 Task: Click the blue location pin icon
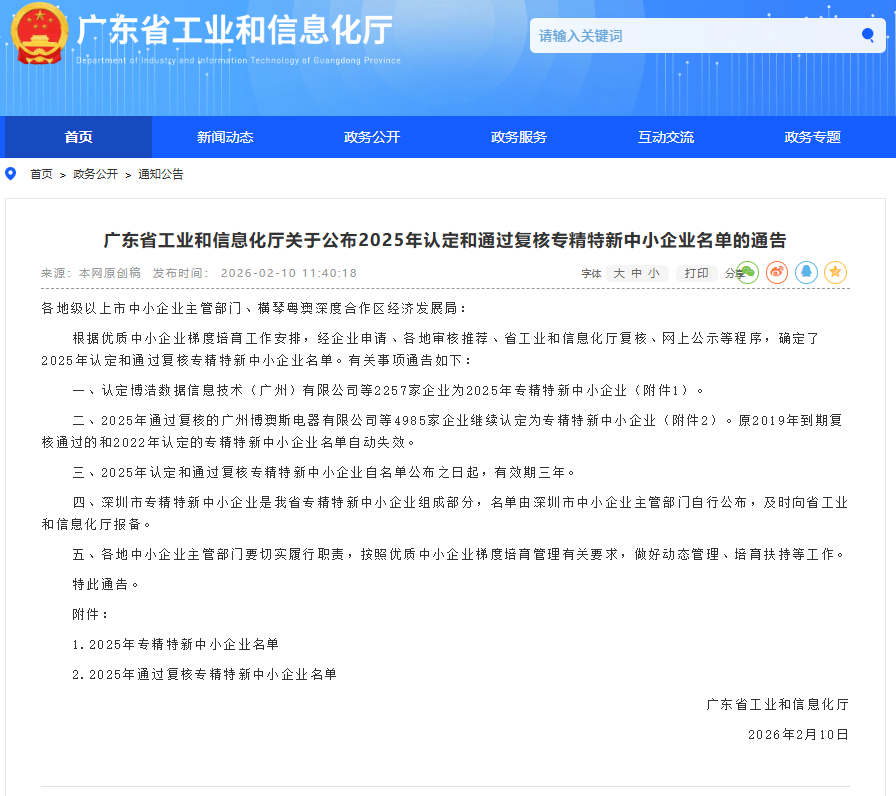pos(11,174)
